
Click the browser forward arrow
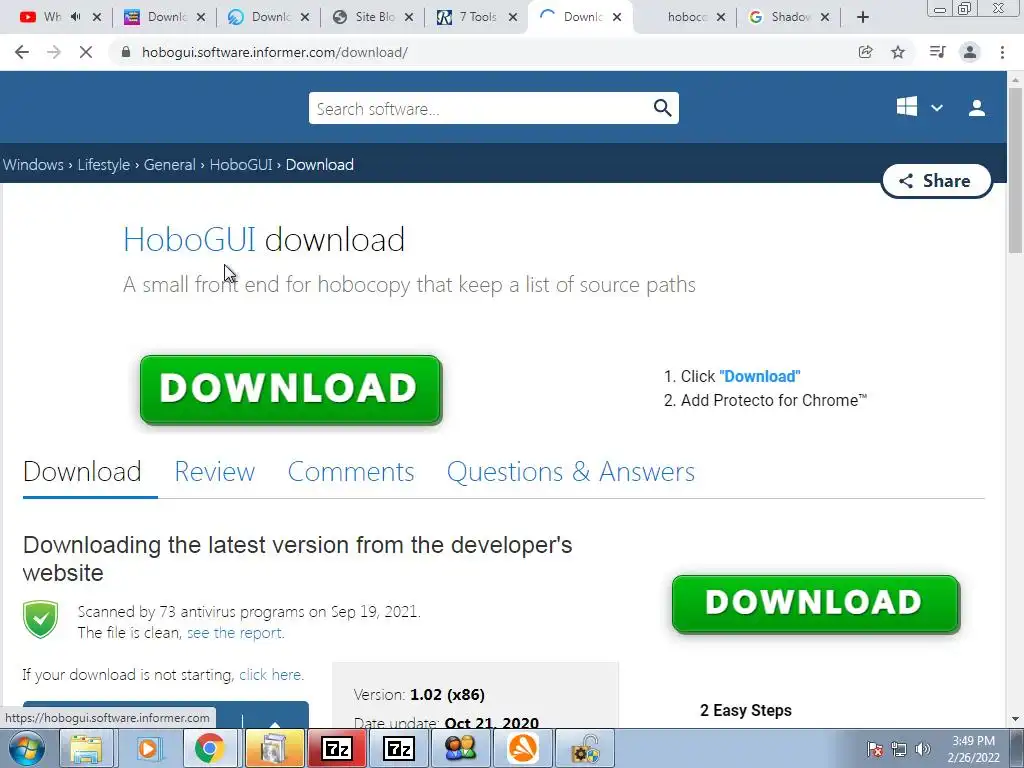click(x=54, y=52)
